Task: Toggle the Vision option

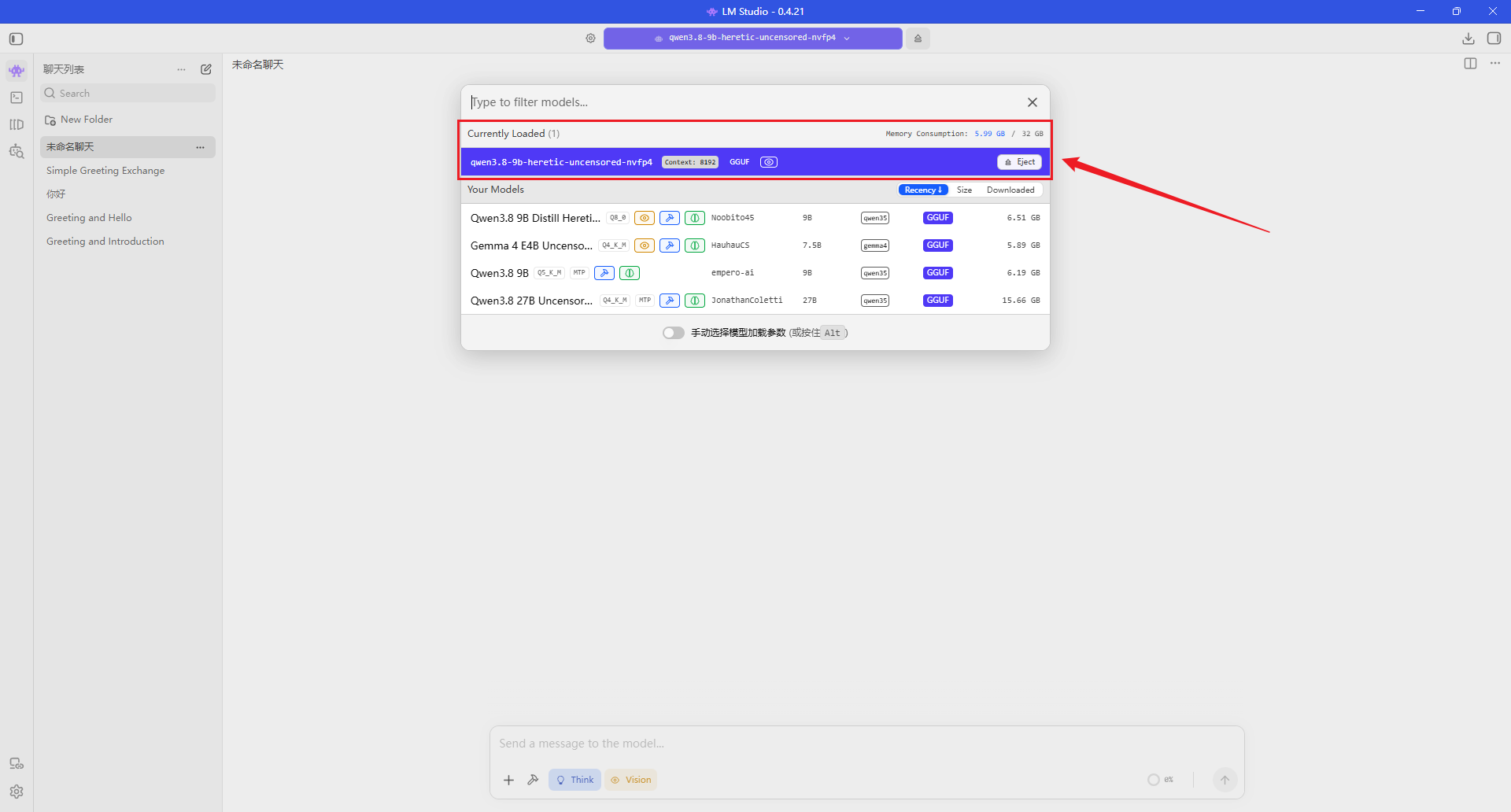Action: [x=631, y=780]
